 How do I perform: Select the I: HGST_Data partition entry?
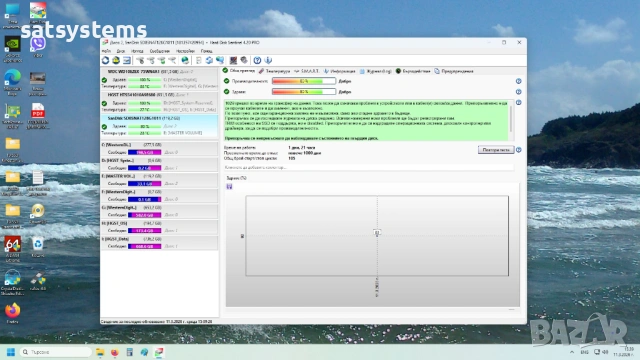point(159,242)
